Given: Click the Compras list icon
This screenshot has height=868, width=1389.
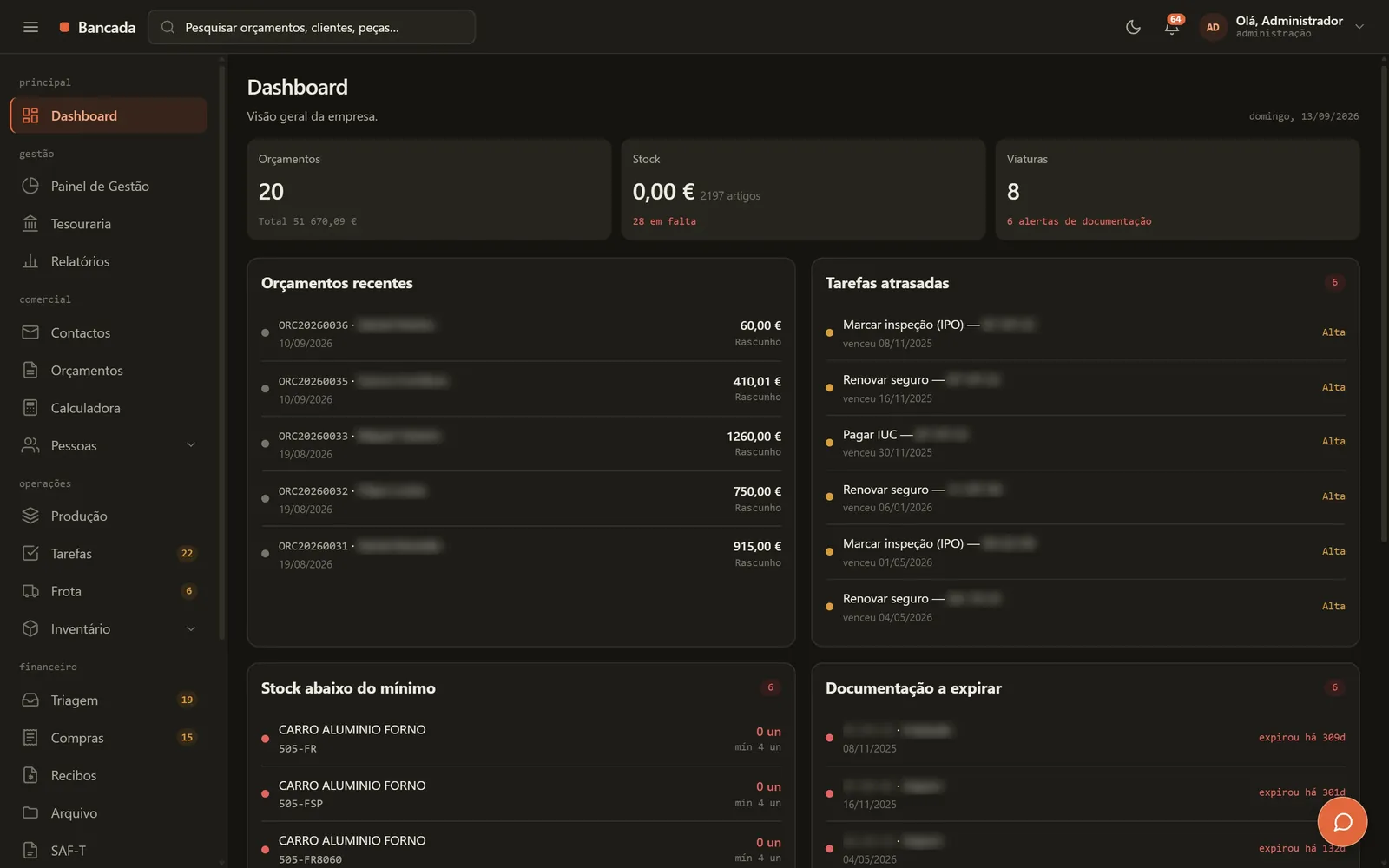Looking at the screenshot, I should (x=30, y=737).
